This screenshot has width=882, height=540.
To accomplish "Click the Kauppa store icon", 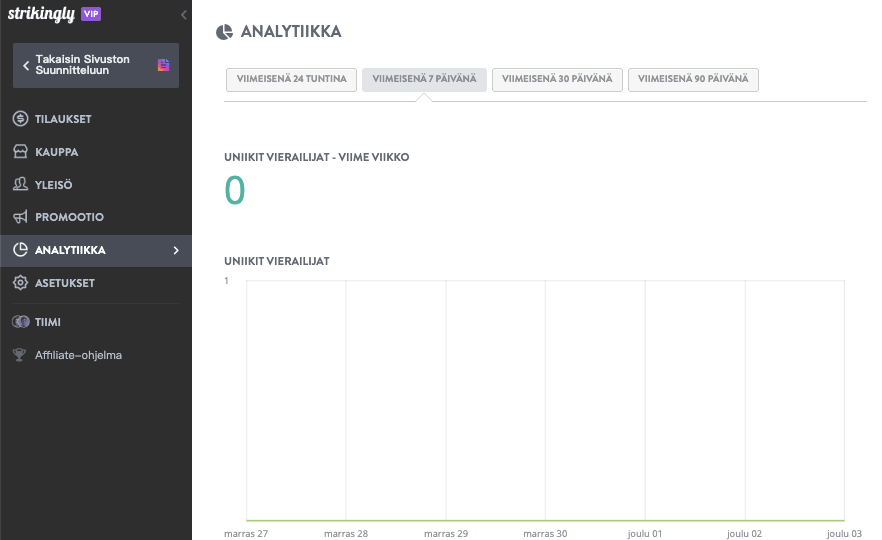I will pyautogui.click(x=20, y=151).
